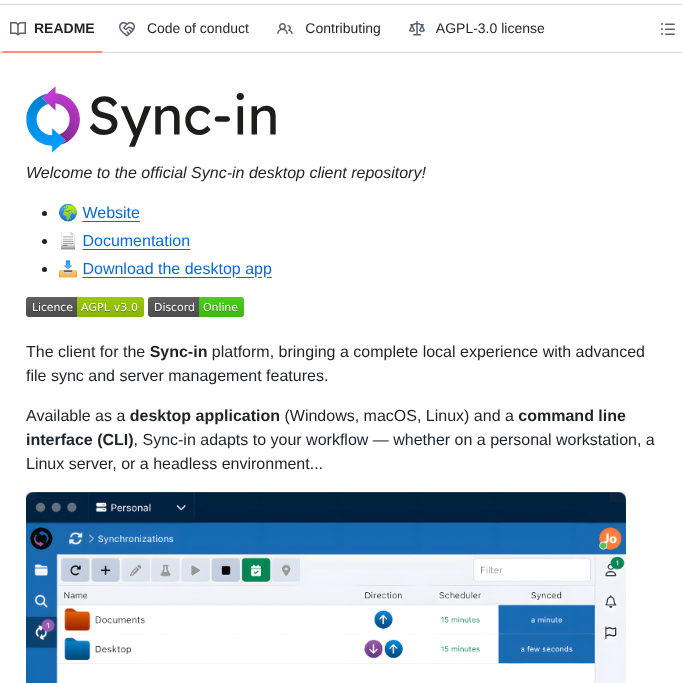The image size is (682, 683).
Task: Select the Documents row
Action: [326, 619]
